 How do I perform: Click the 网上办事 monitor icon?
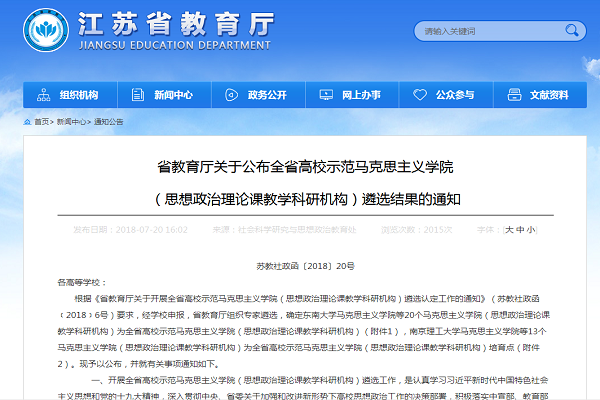(327, 95)
